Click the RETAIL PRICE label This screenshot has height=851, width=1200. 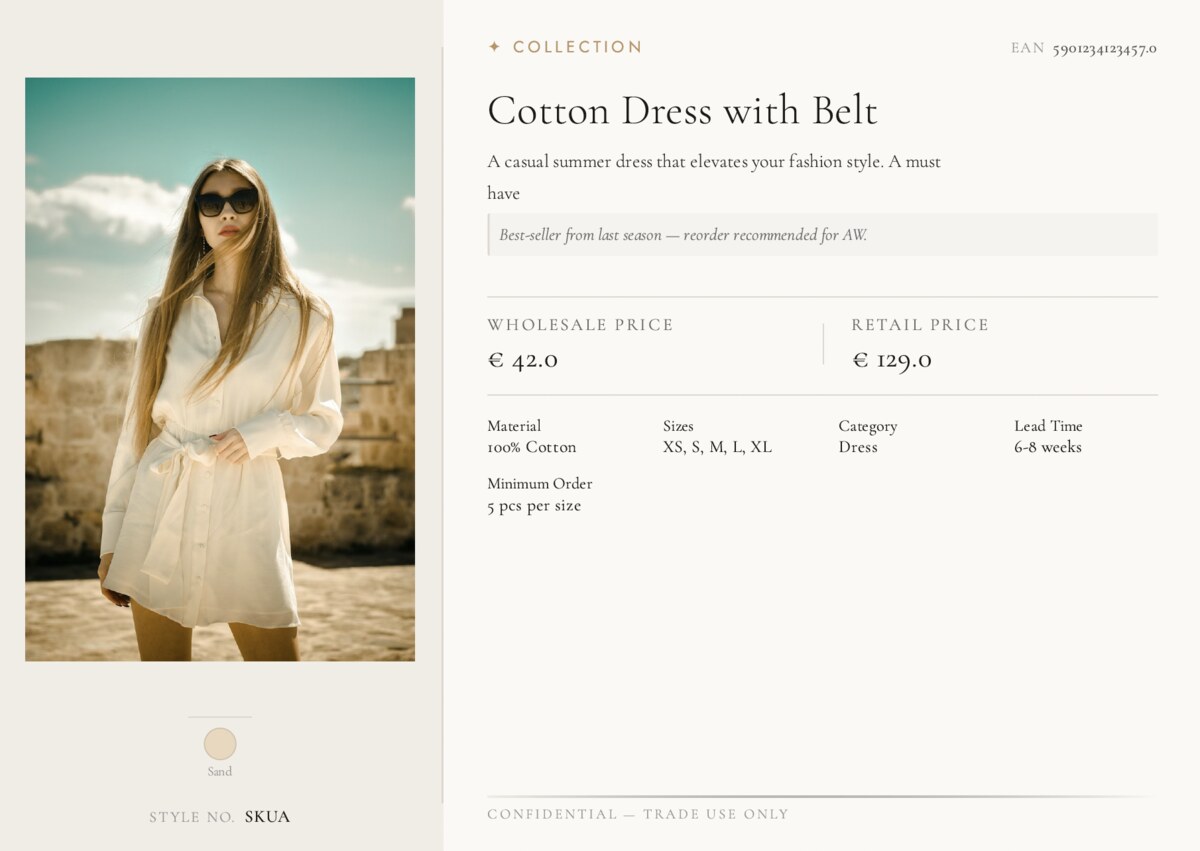(x=920, y=325)
